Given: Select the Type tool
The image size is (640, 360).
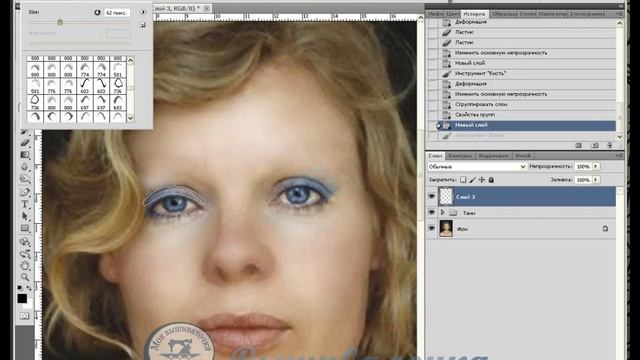Looking at the screenshot, I should [25, 204].
